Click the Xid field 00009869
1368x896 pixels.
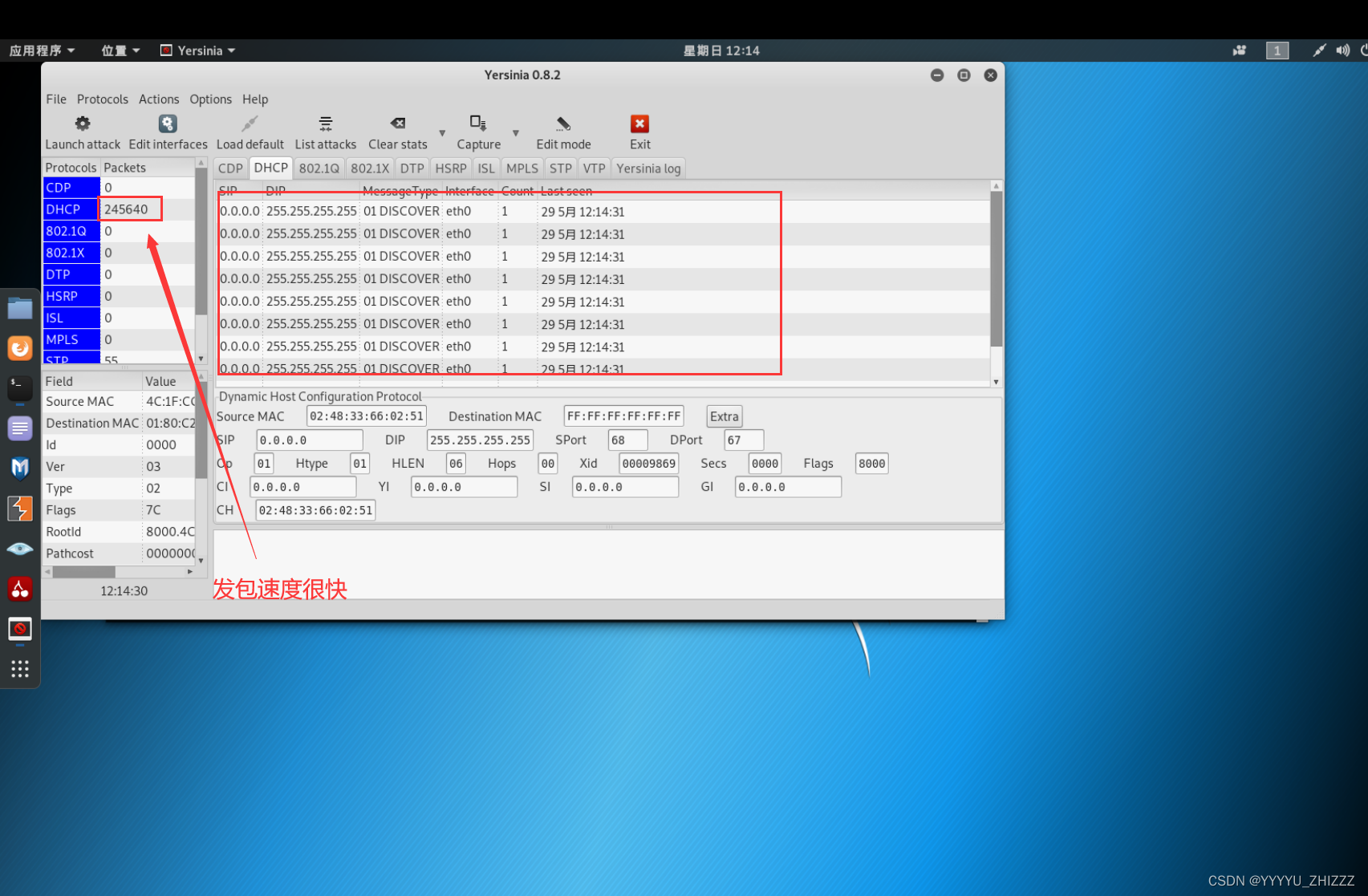pos(649,464)
